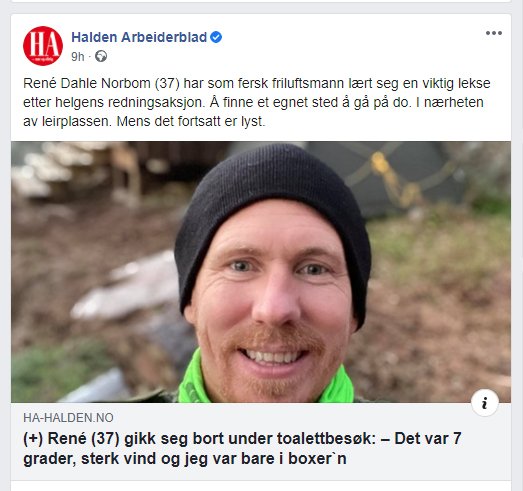Click the info icon on link preview
The image size is (523, 491).
(x=485, y=403)
